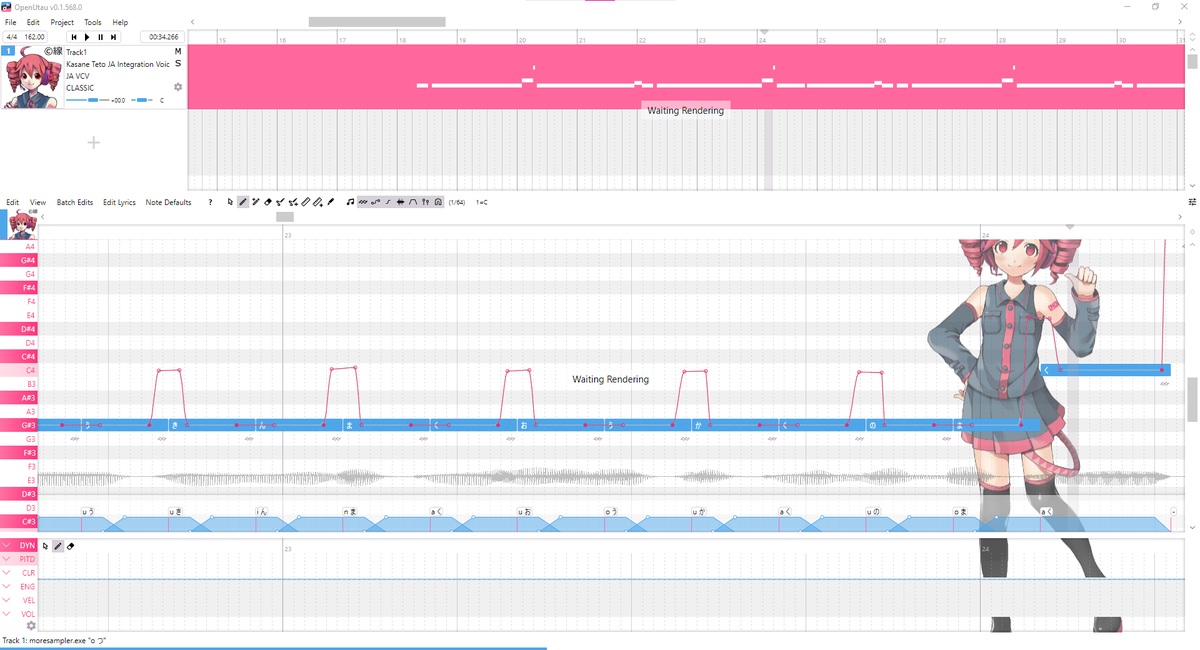Jump to the start with the skip-back button
1200x650 pixels.
(x=73, y=37)
